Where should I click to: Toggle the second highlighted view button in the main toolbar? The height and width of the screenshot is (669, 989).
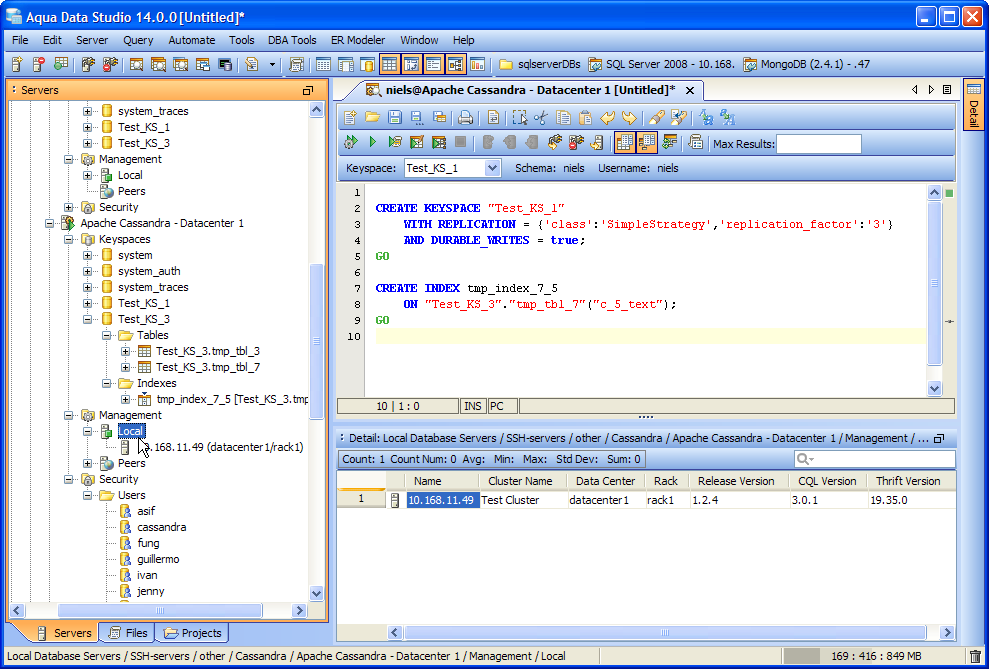pyautogui.click(x=411, y=64)
